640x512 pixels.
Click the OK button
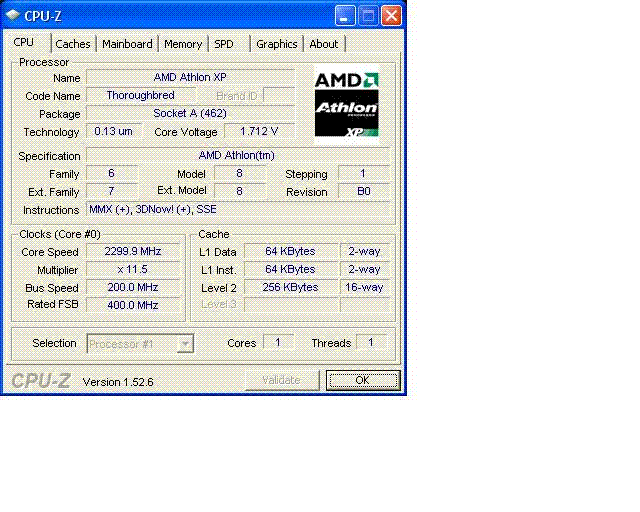(x=363, y=380)
